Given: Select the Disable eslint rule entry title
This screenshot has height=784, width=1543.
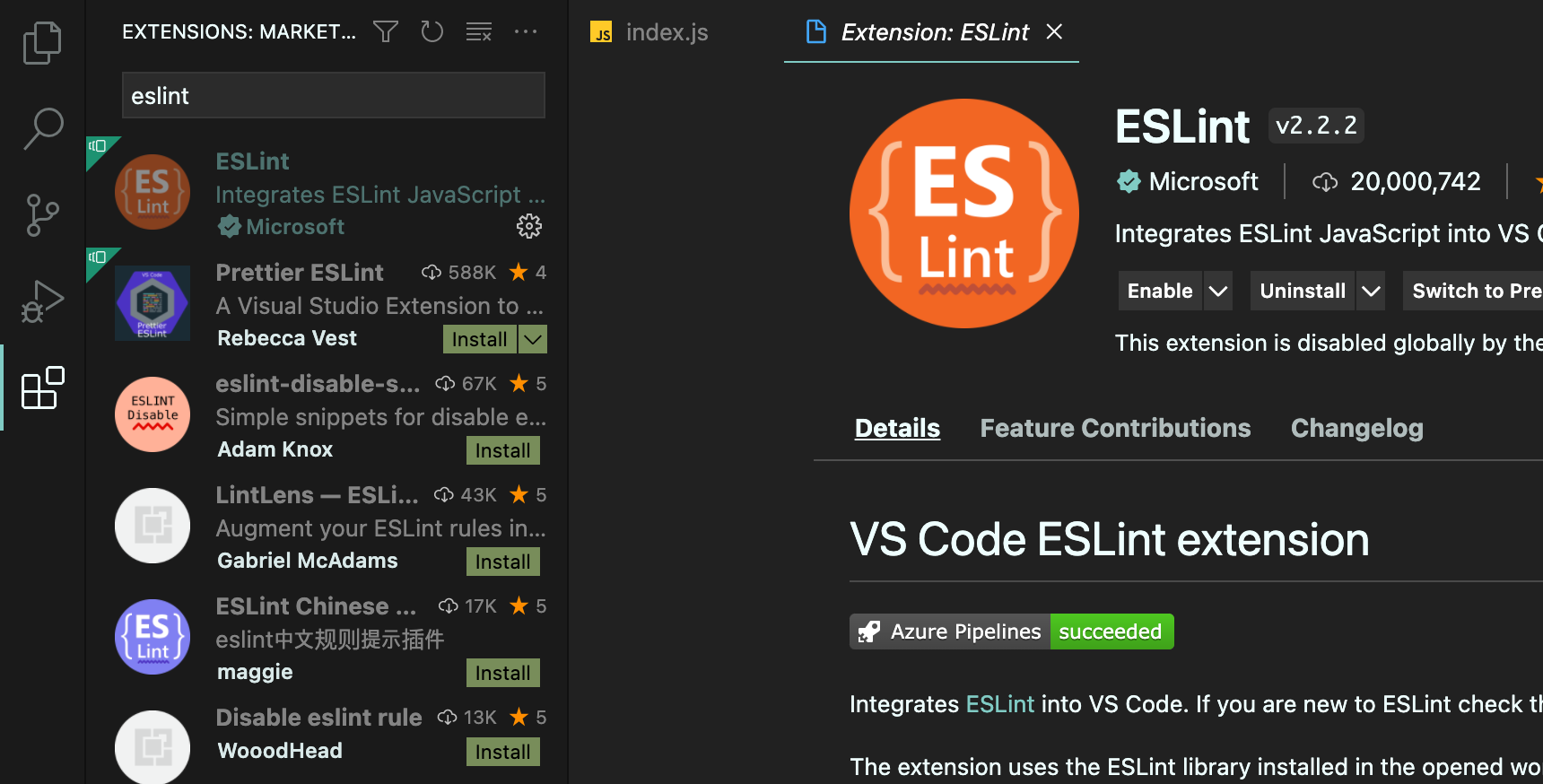Looking at the screenshot, I should click(x=319, y=718).
